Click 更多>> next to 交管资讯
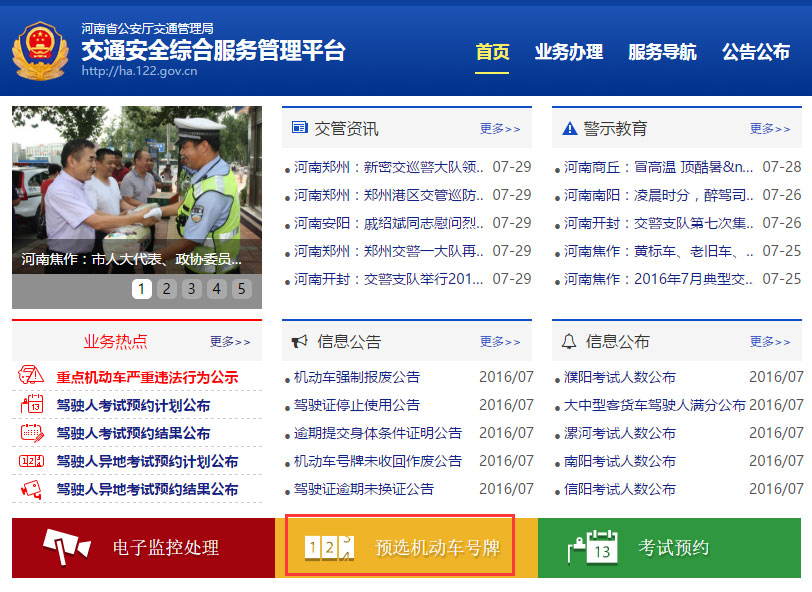The image size is (812, 592). click(x=498, y=128)
